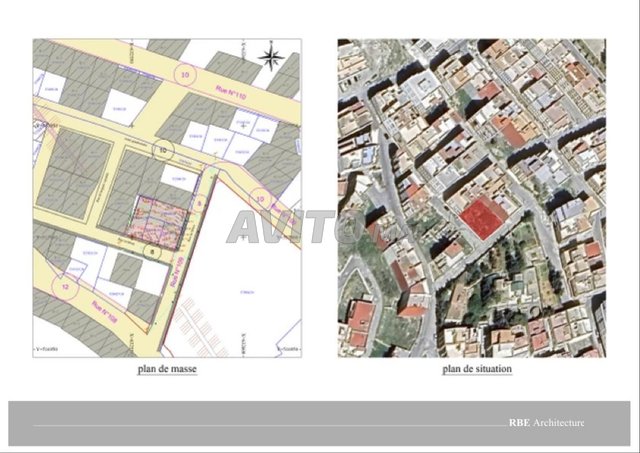Click the "plan de situation" caption

470,369
